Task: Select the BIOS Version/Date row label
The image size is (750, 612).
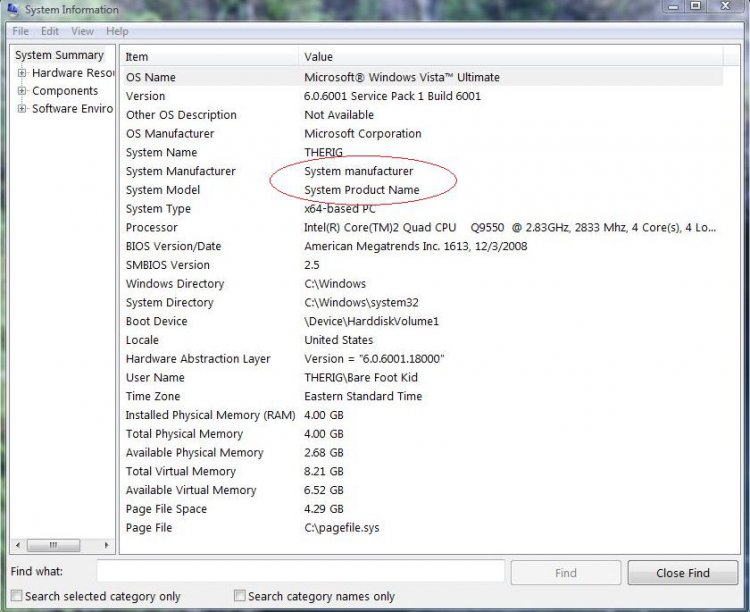Action: [173, 246]
